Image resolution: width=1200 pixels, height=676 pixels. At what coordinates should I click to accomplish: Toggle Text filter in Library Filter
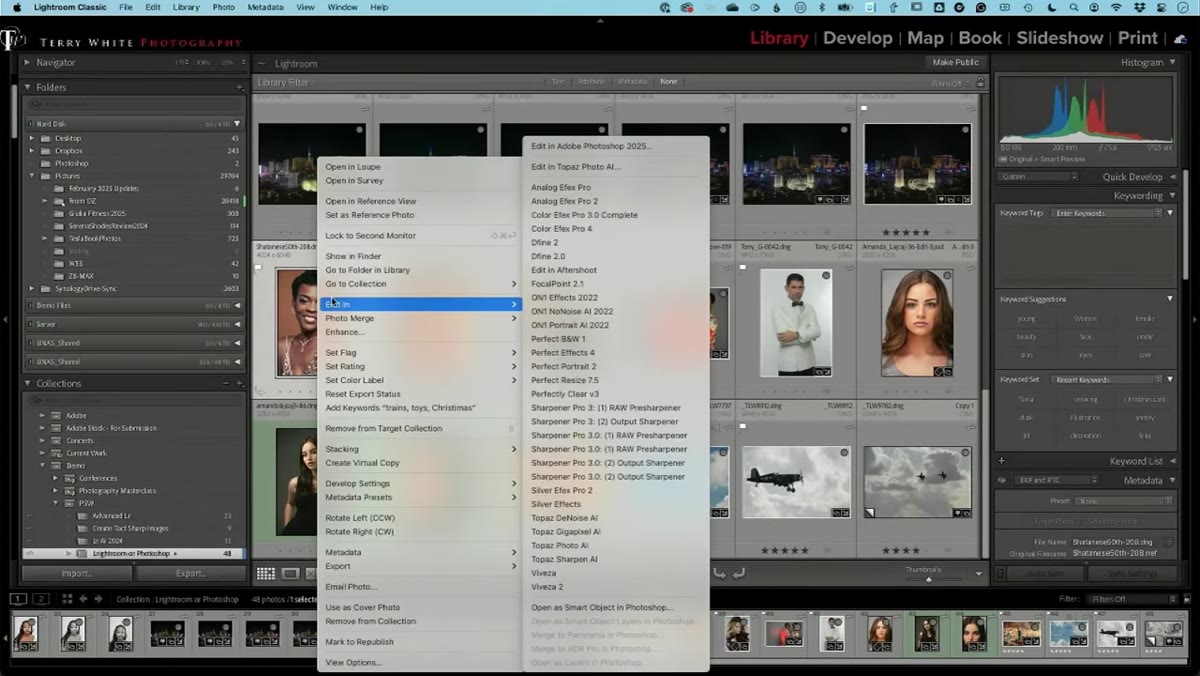[558, 82]
